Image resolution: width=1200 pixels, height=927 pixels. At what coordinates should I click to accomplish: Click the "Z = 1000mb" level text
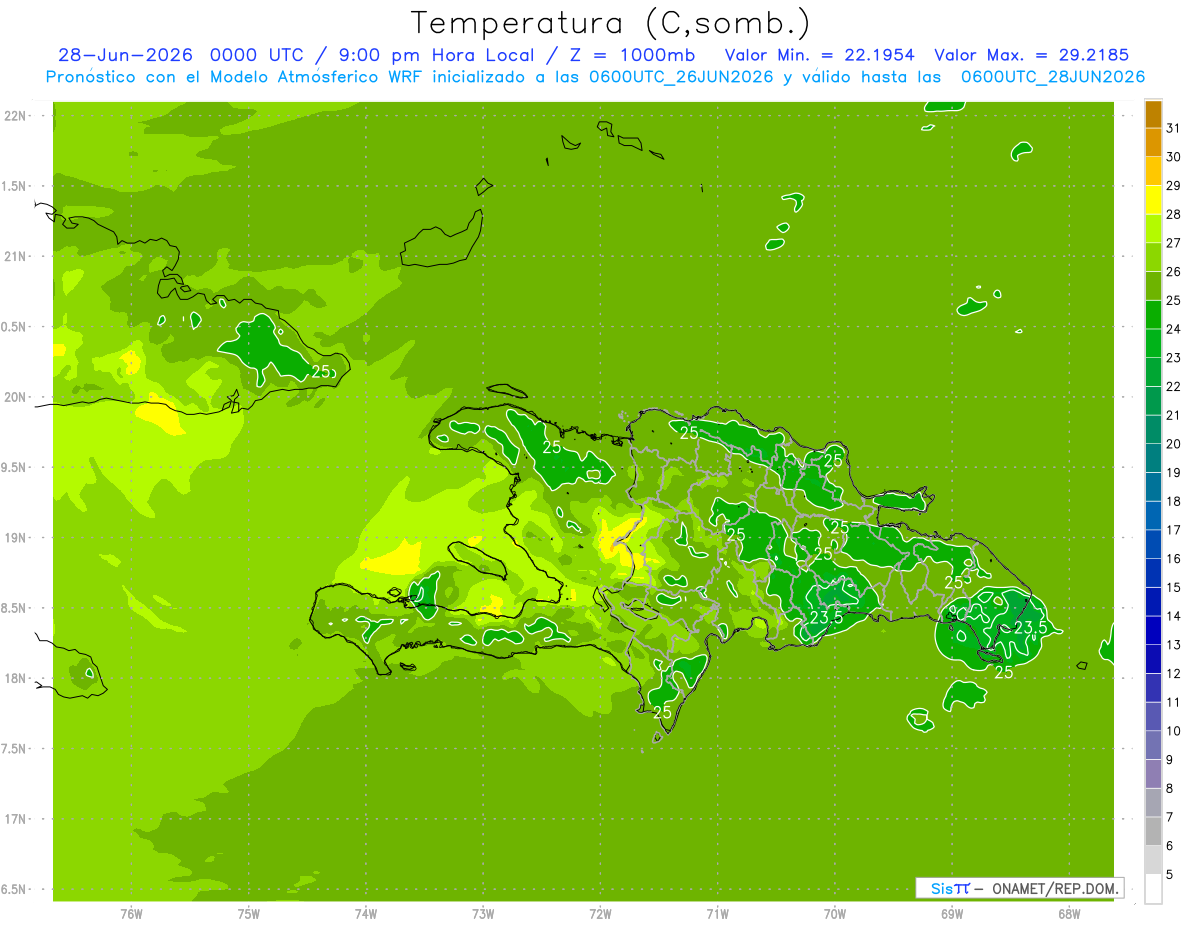(634, 55)
